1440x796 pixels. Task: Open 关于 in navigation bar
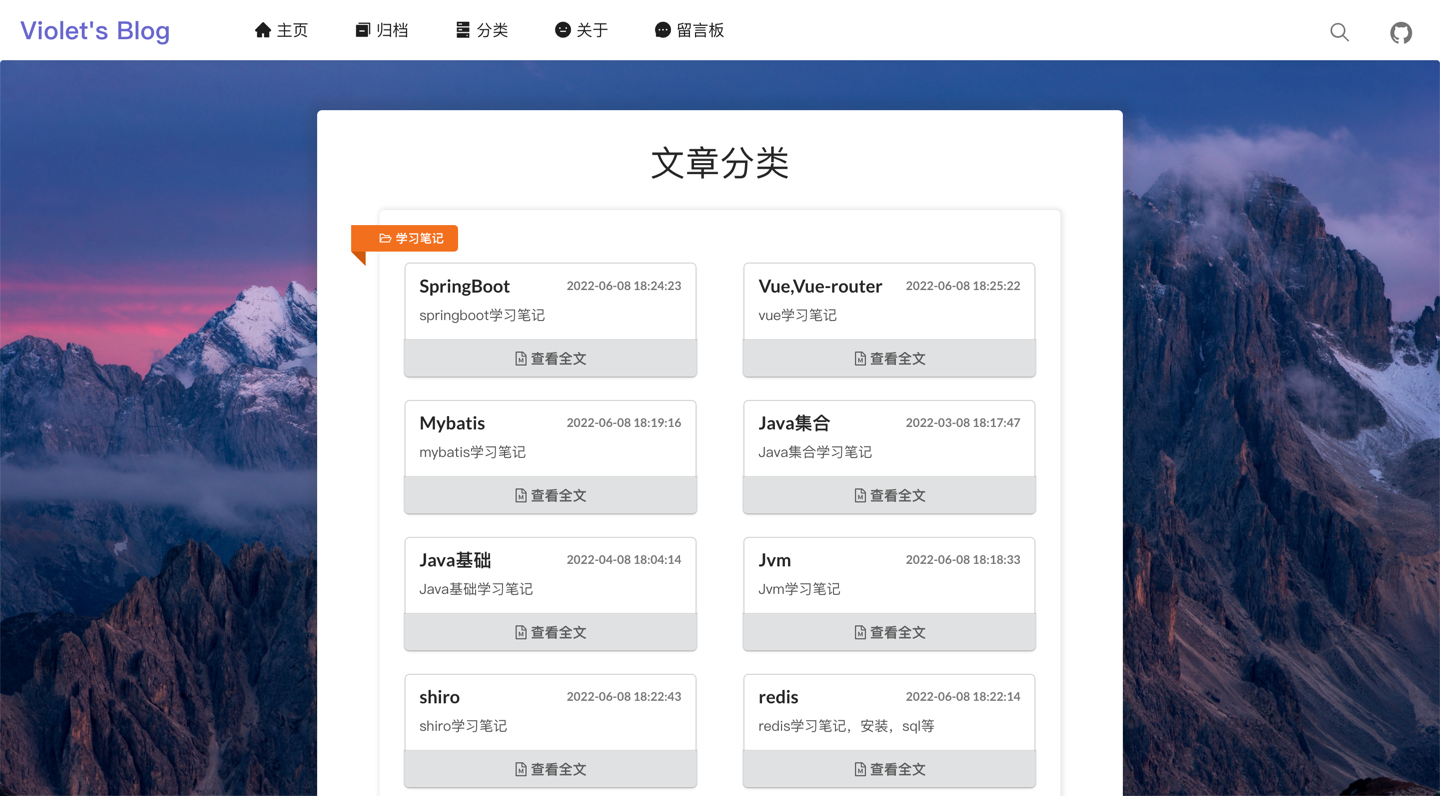(x=582, y=30)
